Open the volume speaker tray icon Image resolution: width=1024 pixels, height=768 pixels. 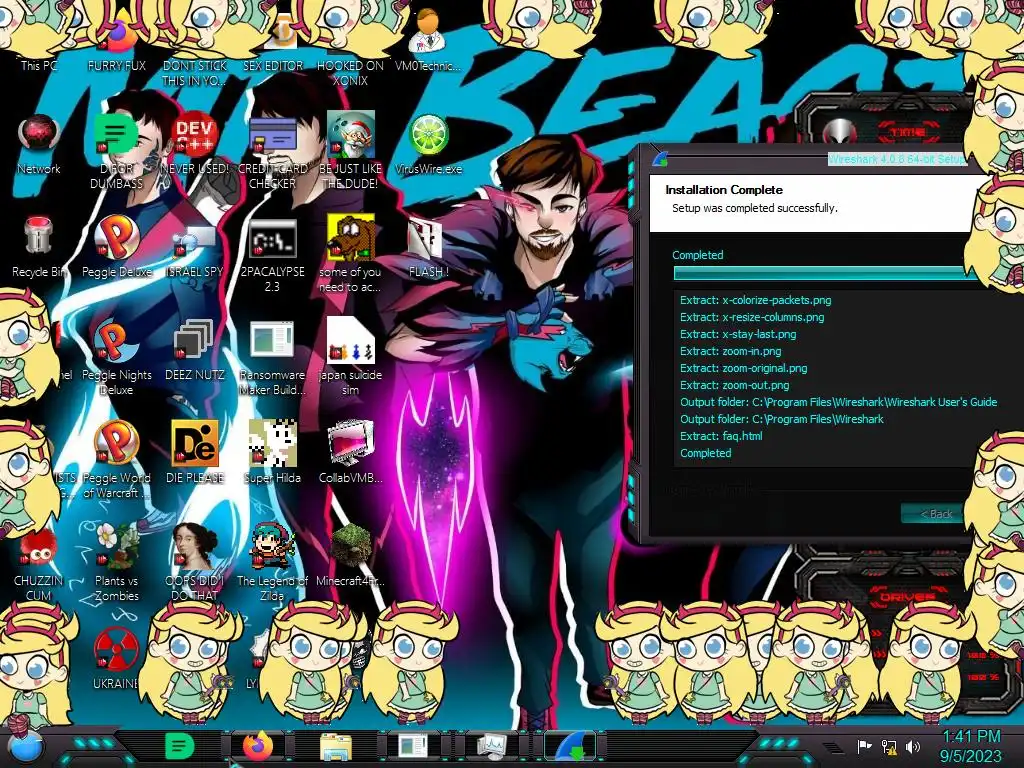913,746
